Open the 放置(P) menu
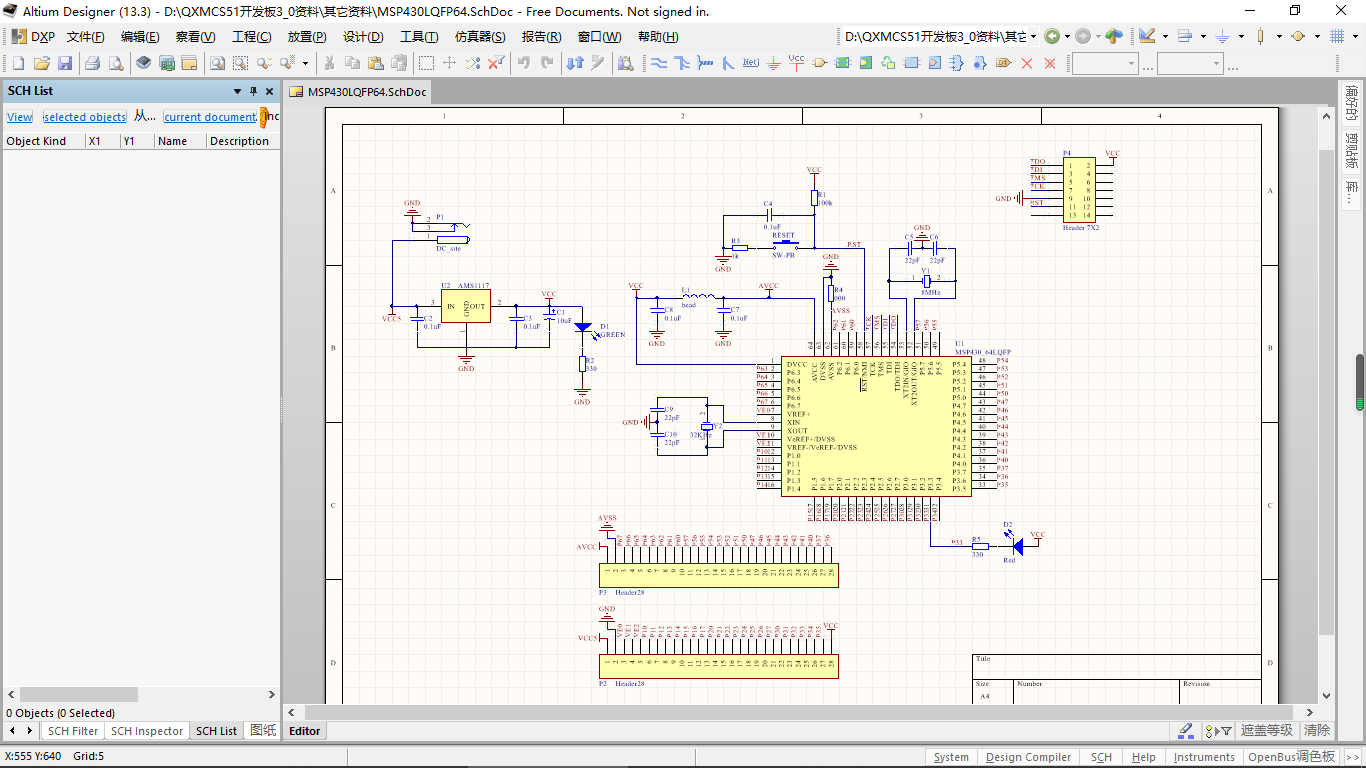This screenshot has width=1366, height=768. [307, 36]
